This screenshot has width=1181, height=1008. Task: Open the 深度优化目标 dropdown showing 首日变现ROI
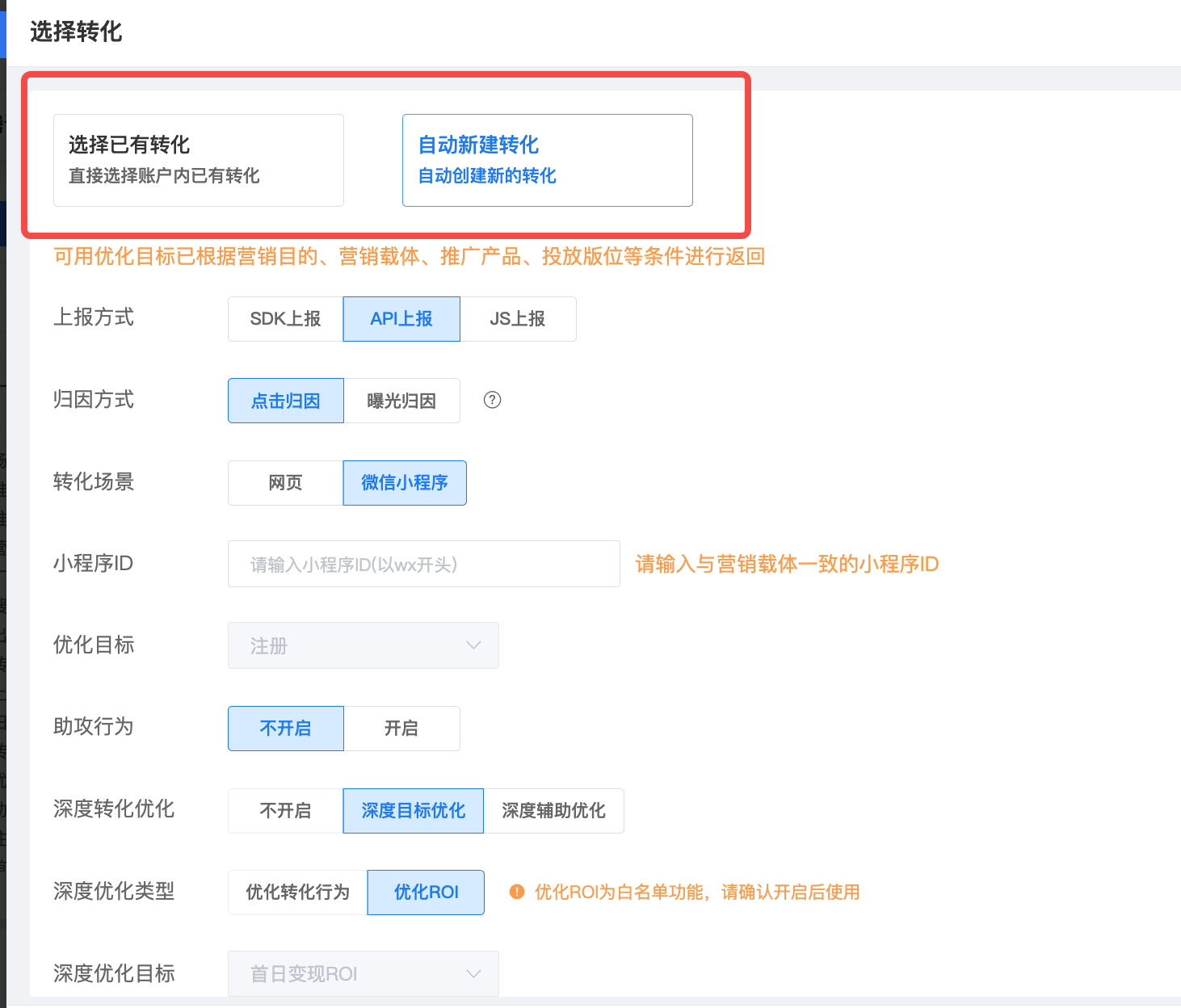click(364, 974)
